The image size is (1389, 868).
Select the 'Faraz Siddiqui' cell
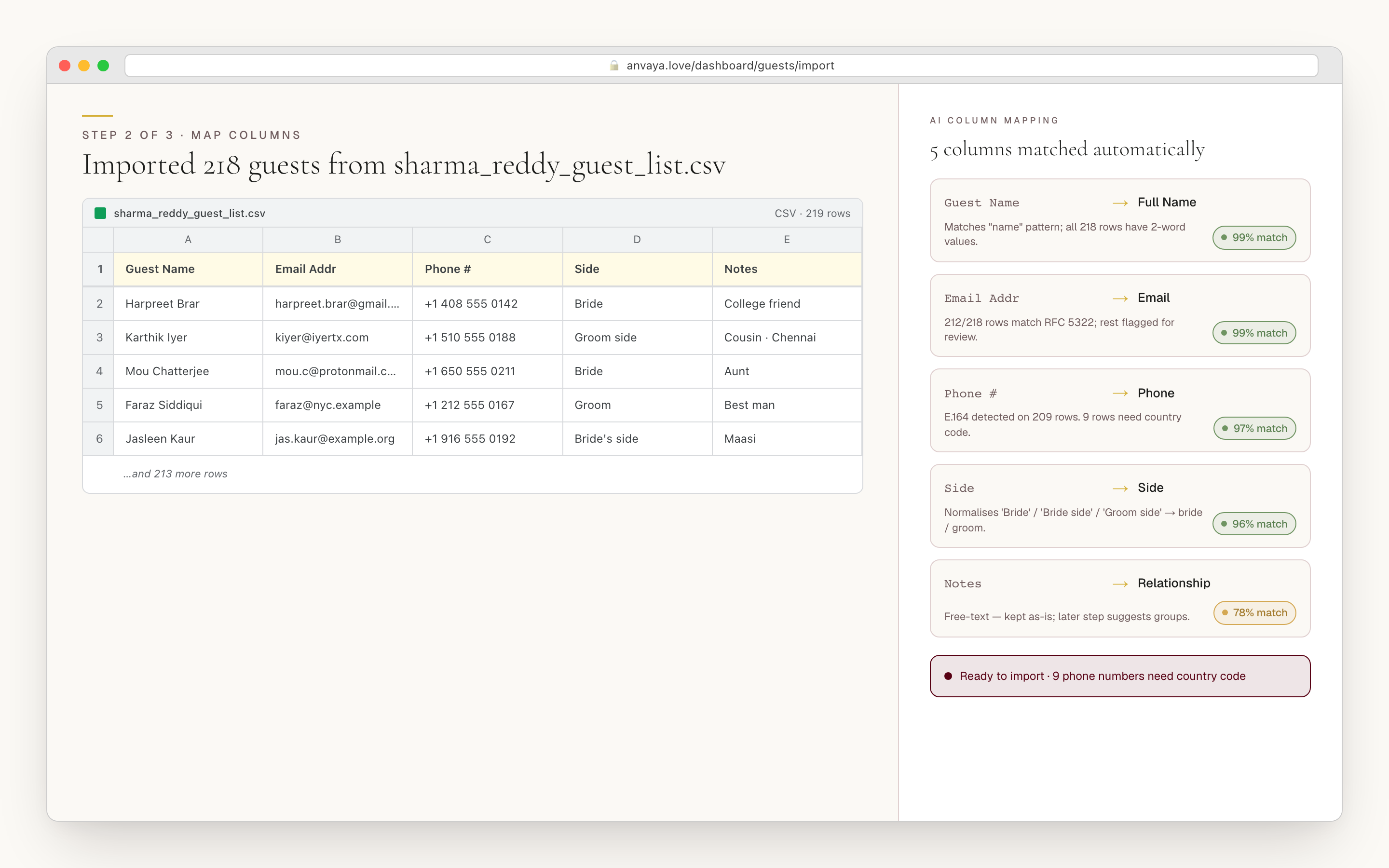click(x=188, y=405)
